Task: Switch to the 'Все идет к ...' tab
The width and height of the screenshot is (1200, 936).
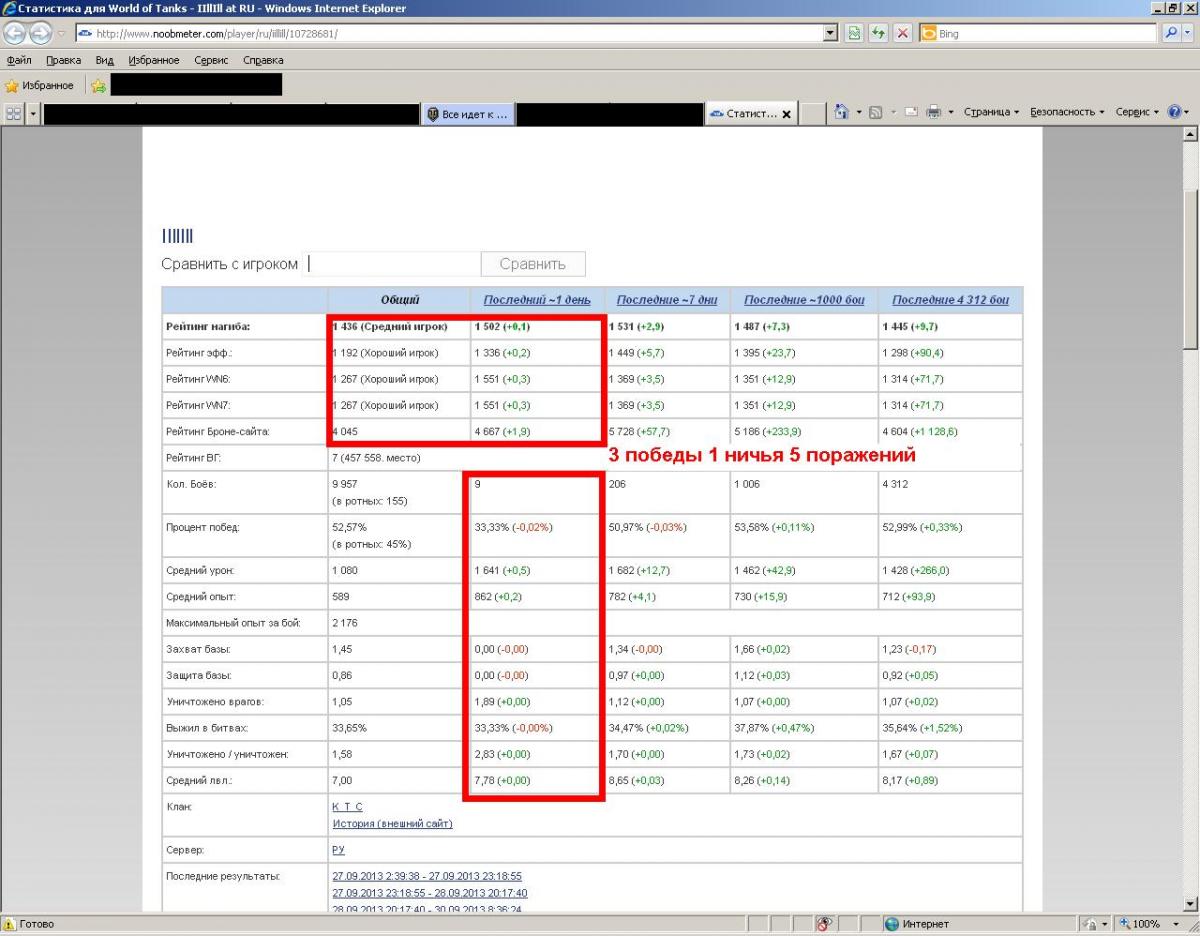Action: (x=468, y=114)
